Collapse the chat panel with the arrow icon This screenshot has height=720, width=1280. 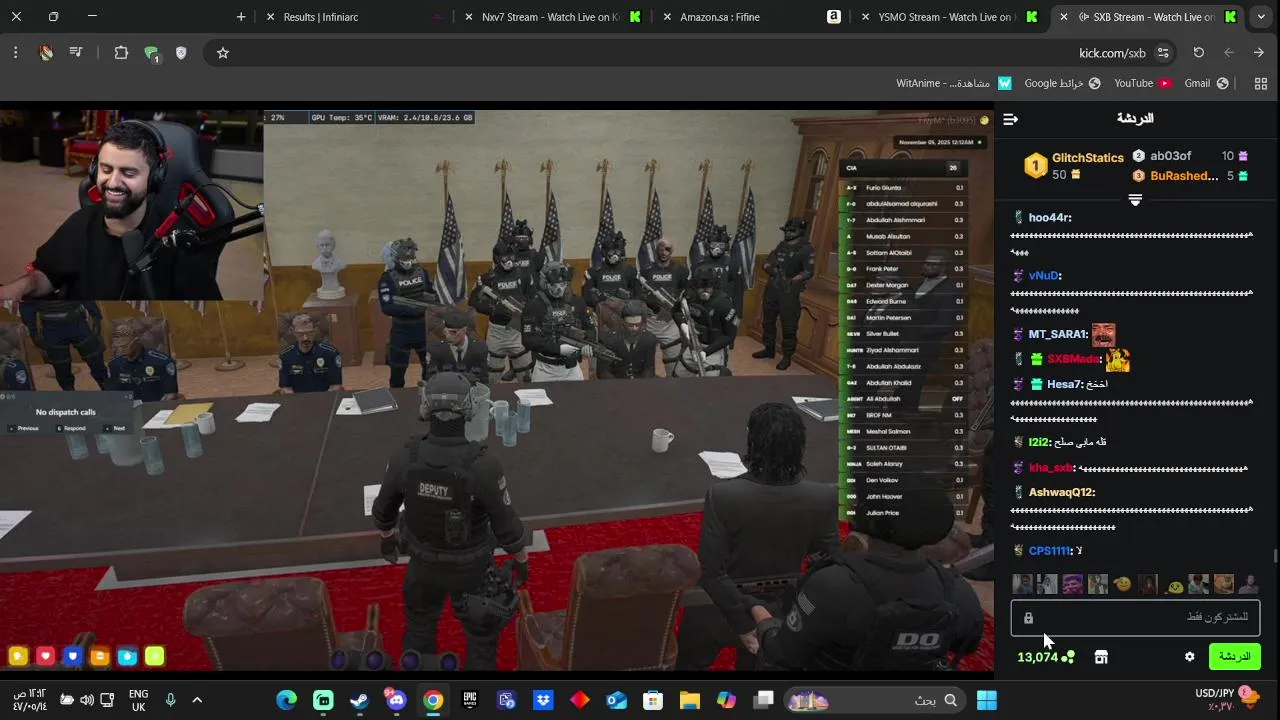pyautogui.click(x=1010, y=119)
